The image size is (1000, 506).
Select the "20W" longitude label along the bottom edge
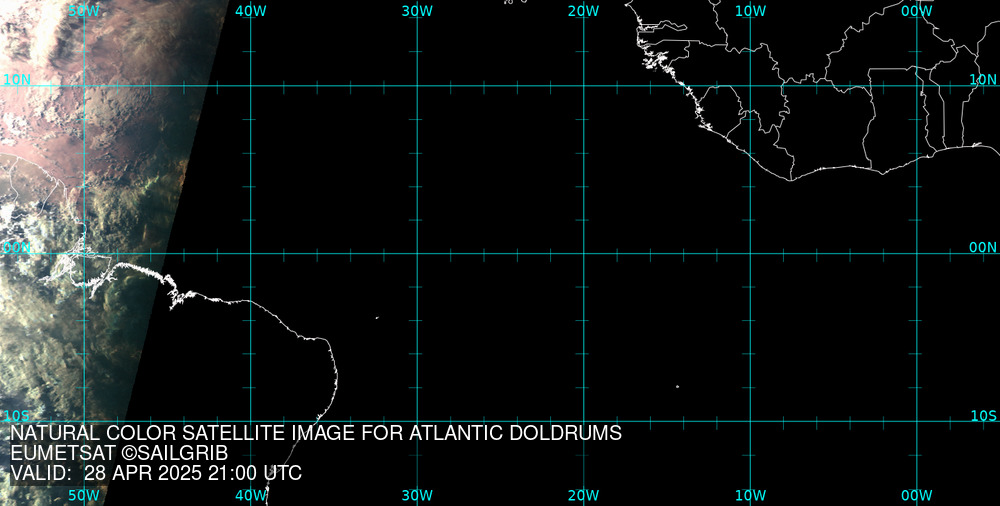584,495
